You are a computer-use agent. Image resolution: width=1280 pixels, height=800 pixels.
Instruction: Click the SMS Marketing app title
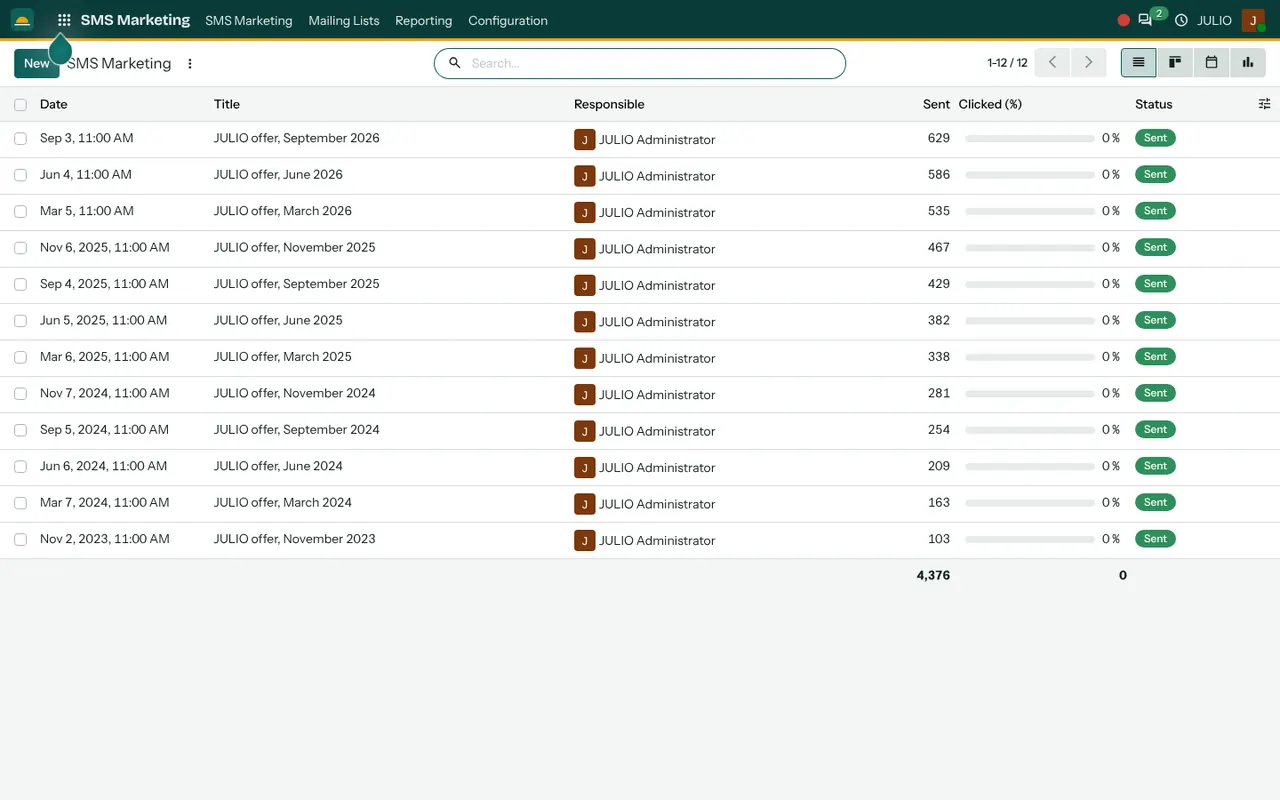(x=135, y=20)
